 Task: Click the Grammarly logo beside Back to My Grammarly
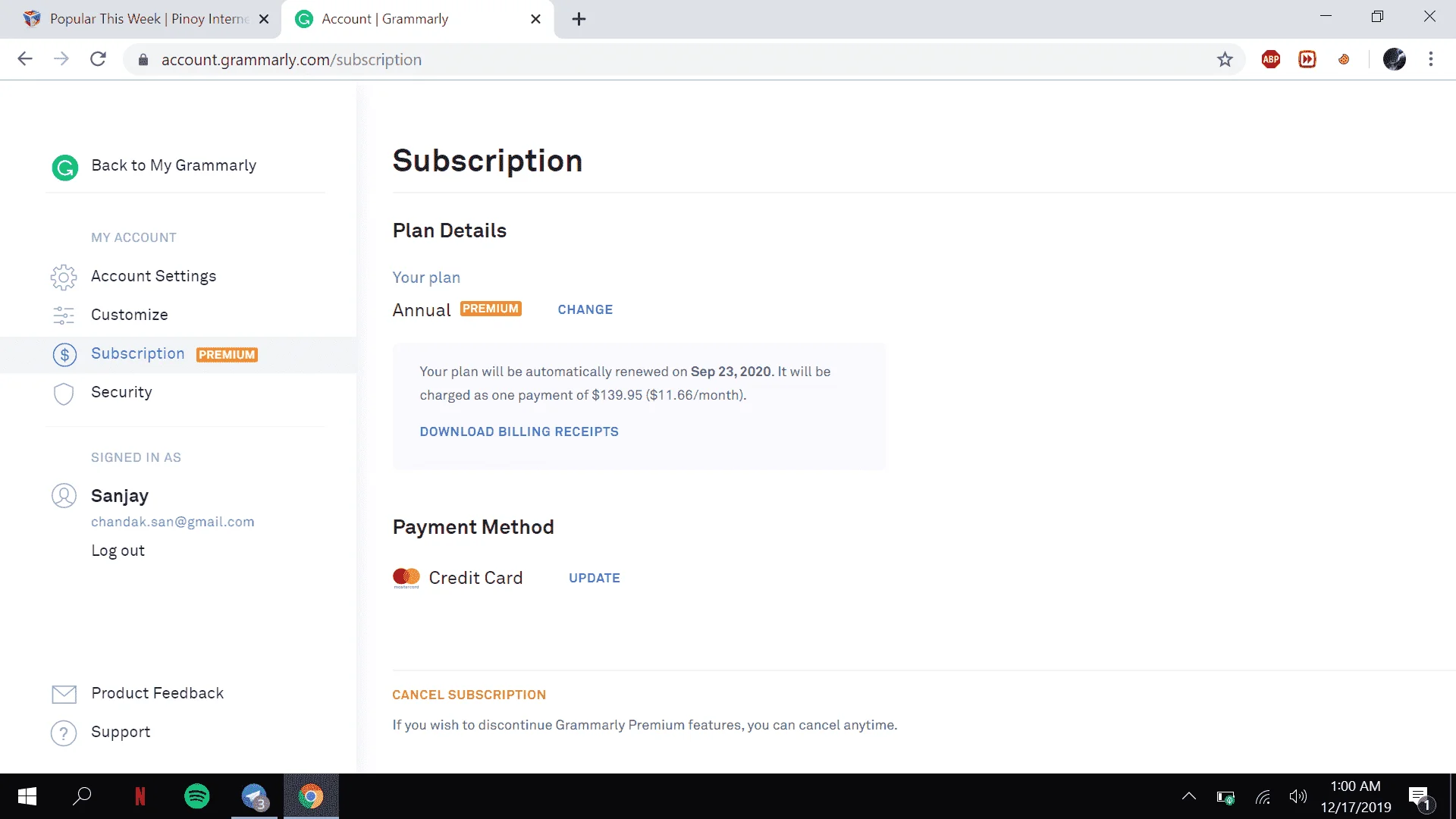(64, 167)
